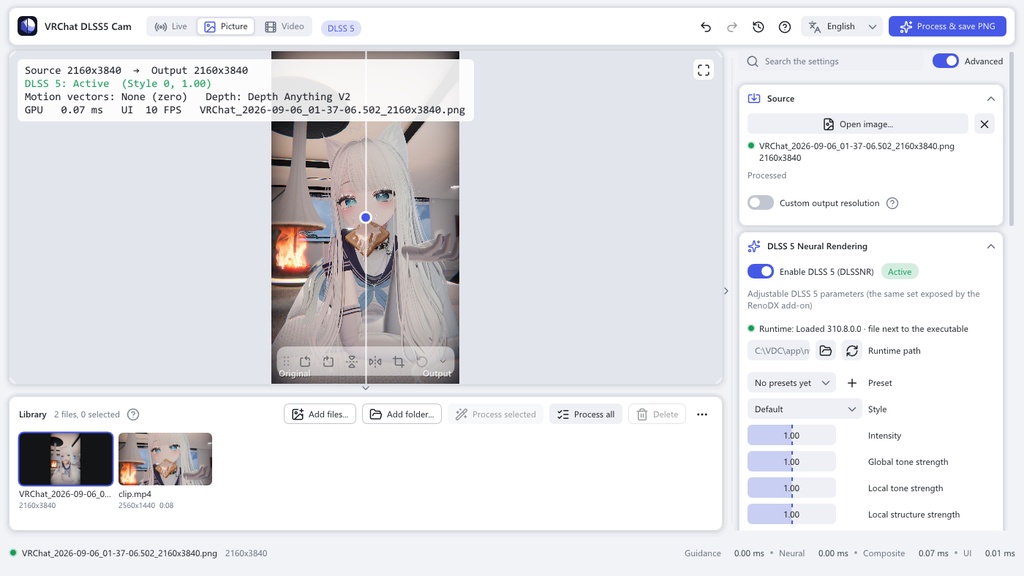1024x576 pixels.
Task: Open Library help icon
Action: coord(133,414)
